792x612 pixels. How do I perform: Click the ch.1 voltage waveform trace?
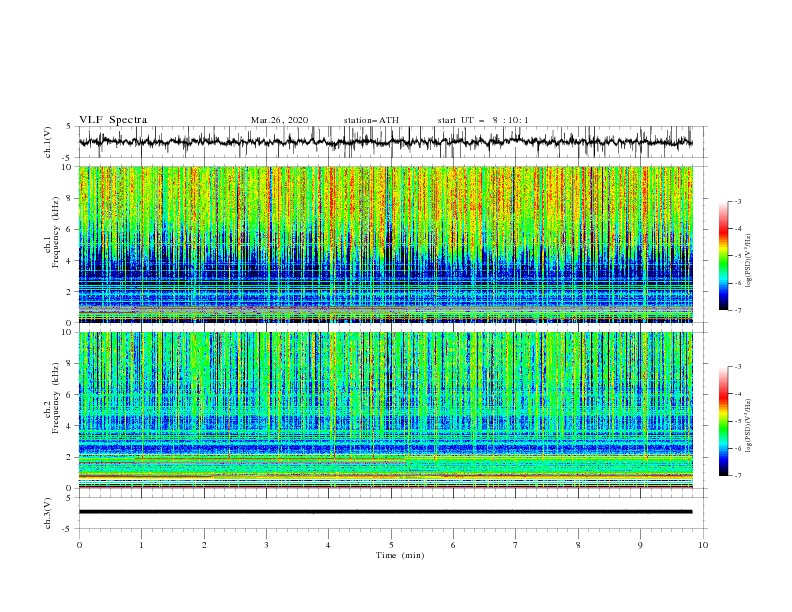tap(385, 142)
